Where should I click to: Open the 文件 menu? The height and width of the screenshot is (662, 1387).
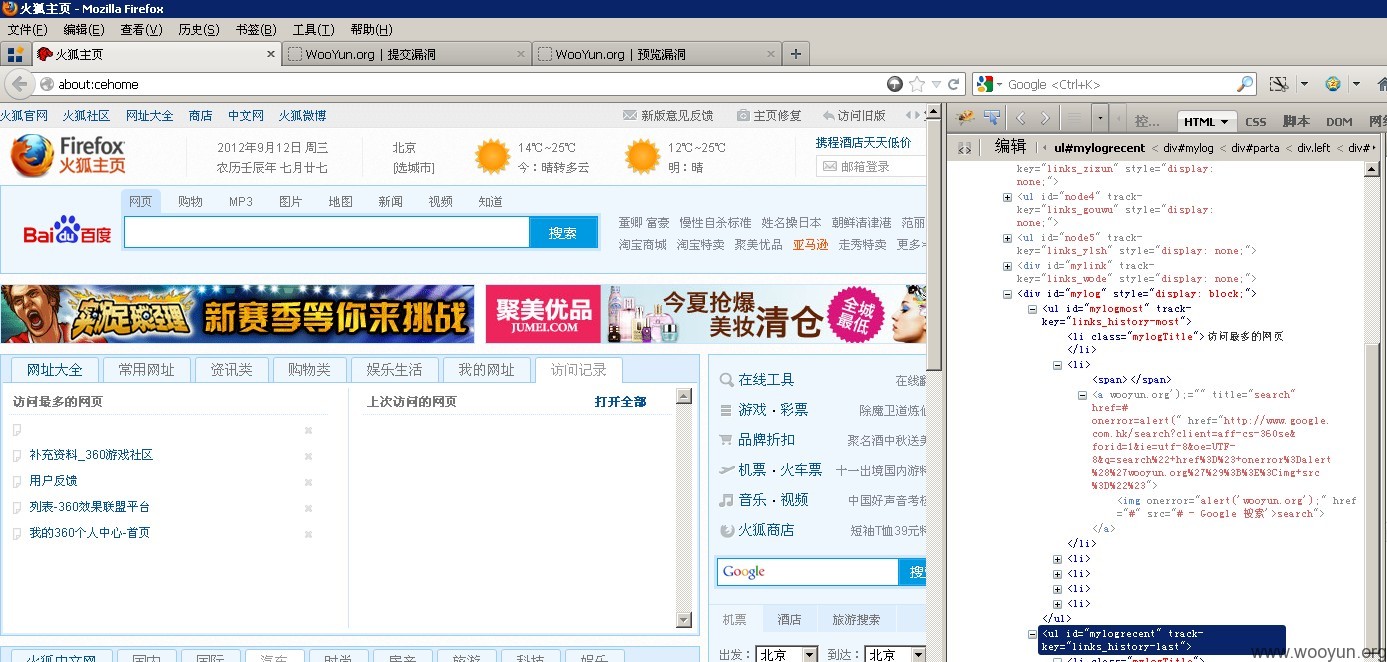pos(27,29)
